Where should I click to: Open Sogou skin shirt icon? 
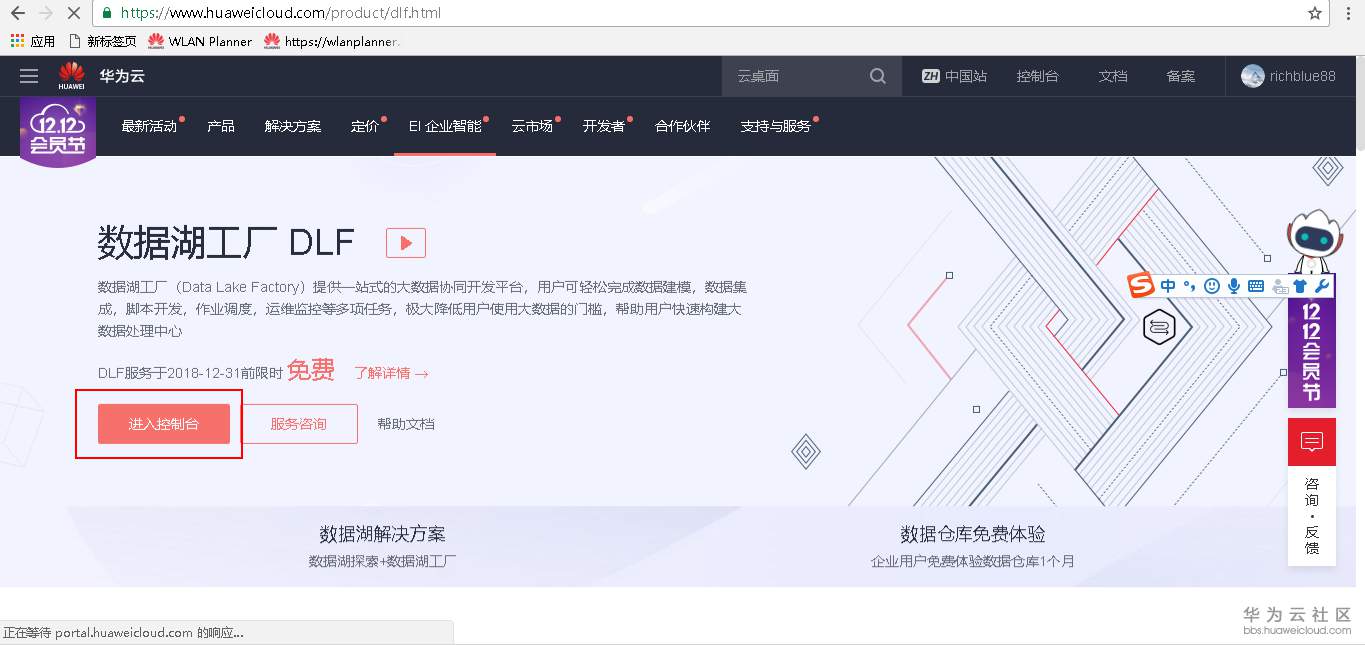tap(1299, 286)
